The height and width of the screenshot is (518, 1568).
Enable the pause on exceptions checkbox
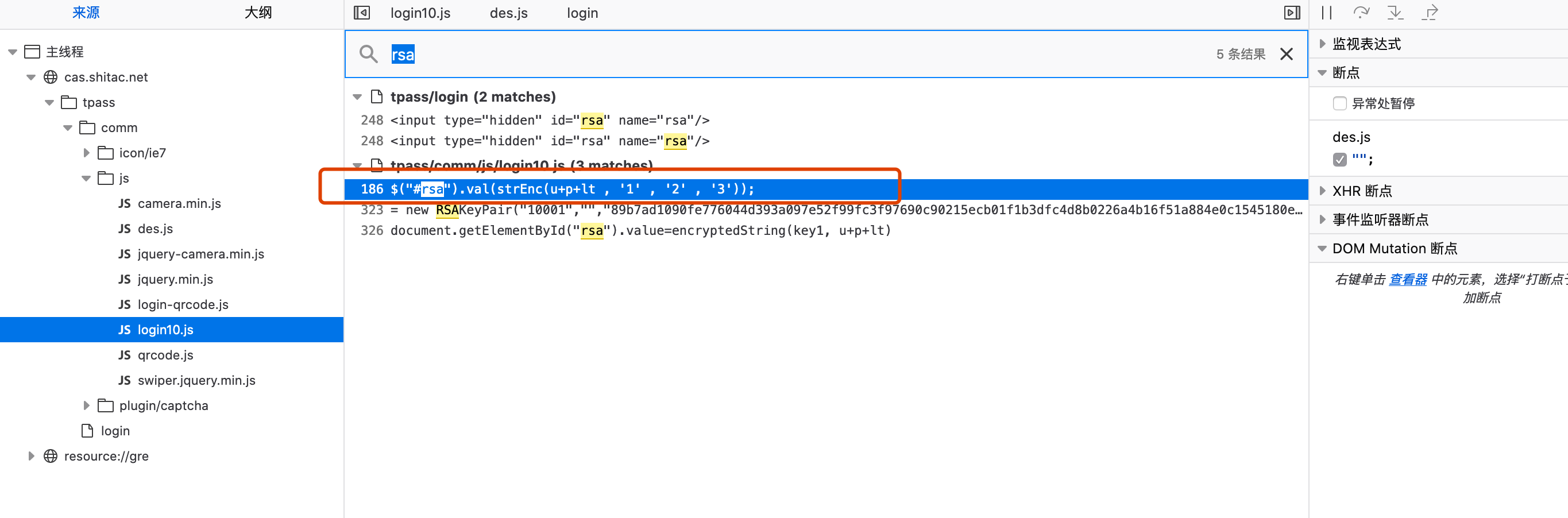pyautogui.click(x=1339, y=103)
